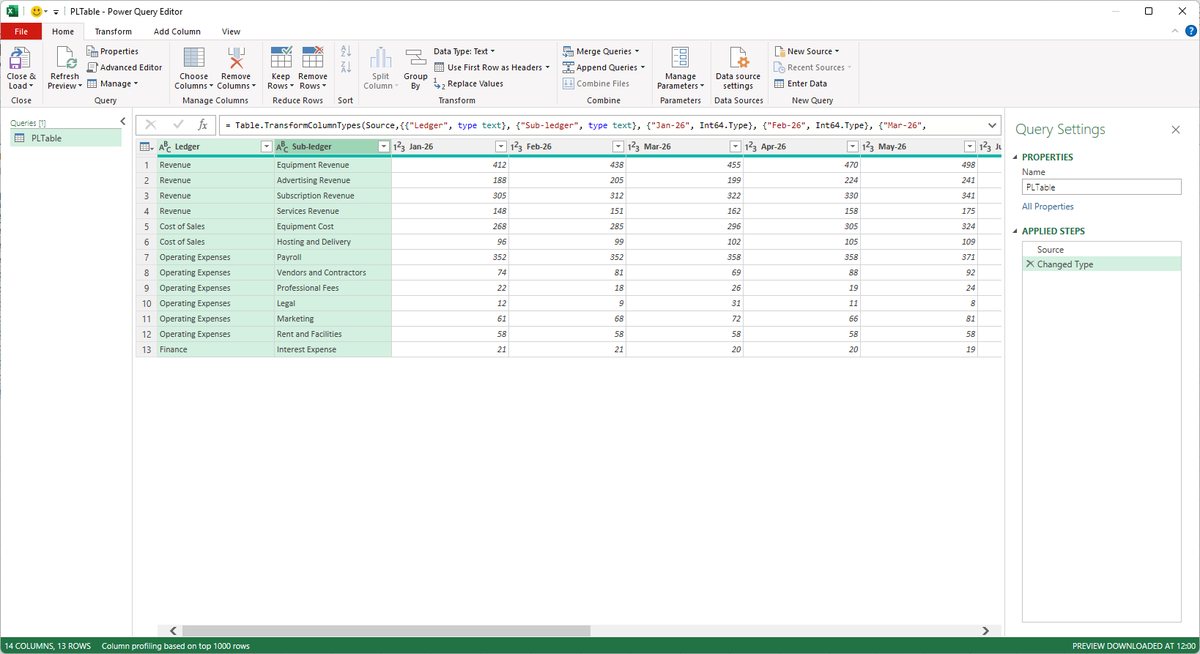Click the Keep Rows icon
The height and width of the screenshot is (654, 1200).
(x=280, y=58)
